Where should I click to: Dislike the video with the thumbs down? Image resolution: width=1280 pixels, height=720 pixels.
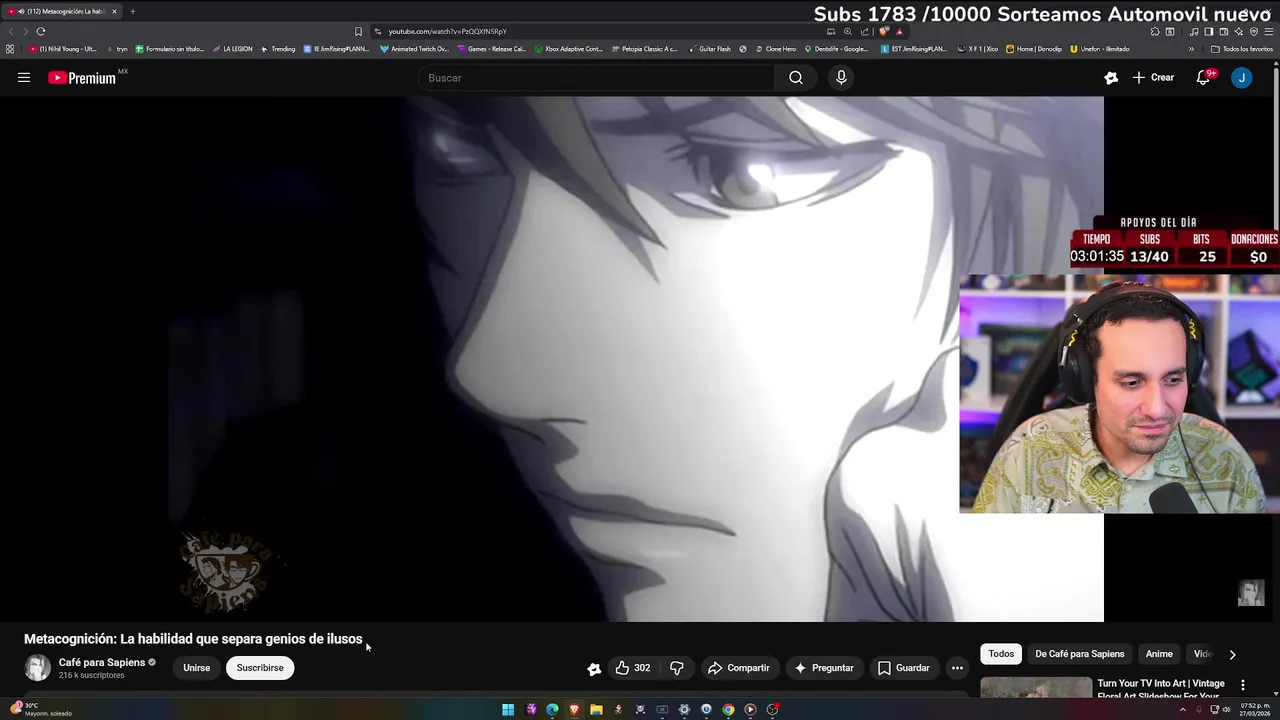pos(677,668)
